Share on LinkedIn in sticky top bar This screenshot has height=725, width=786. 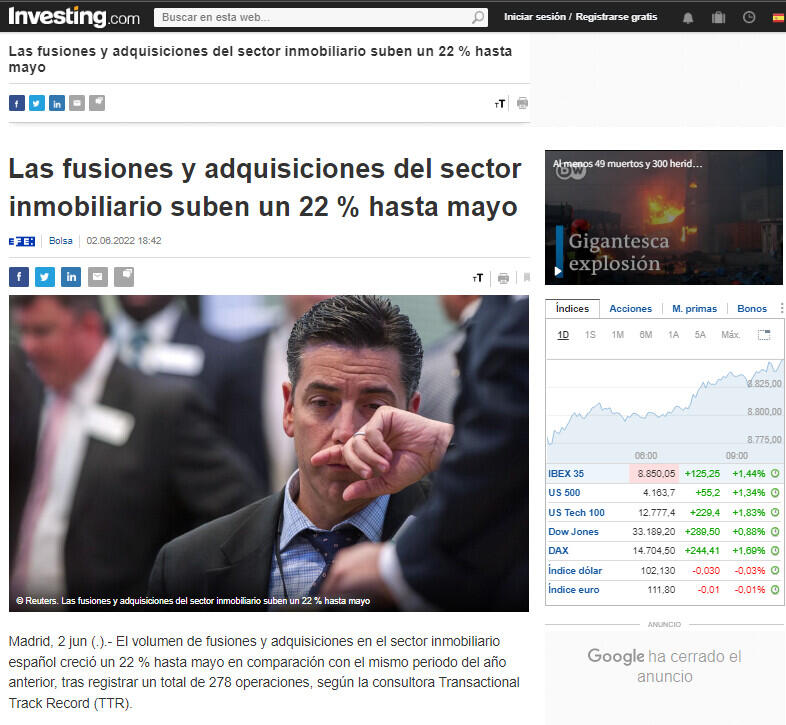(57, 103)
